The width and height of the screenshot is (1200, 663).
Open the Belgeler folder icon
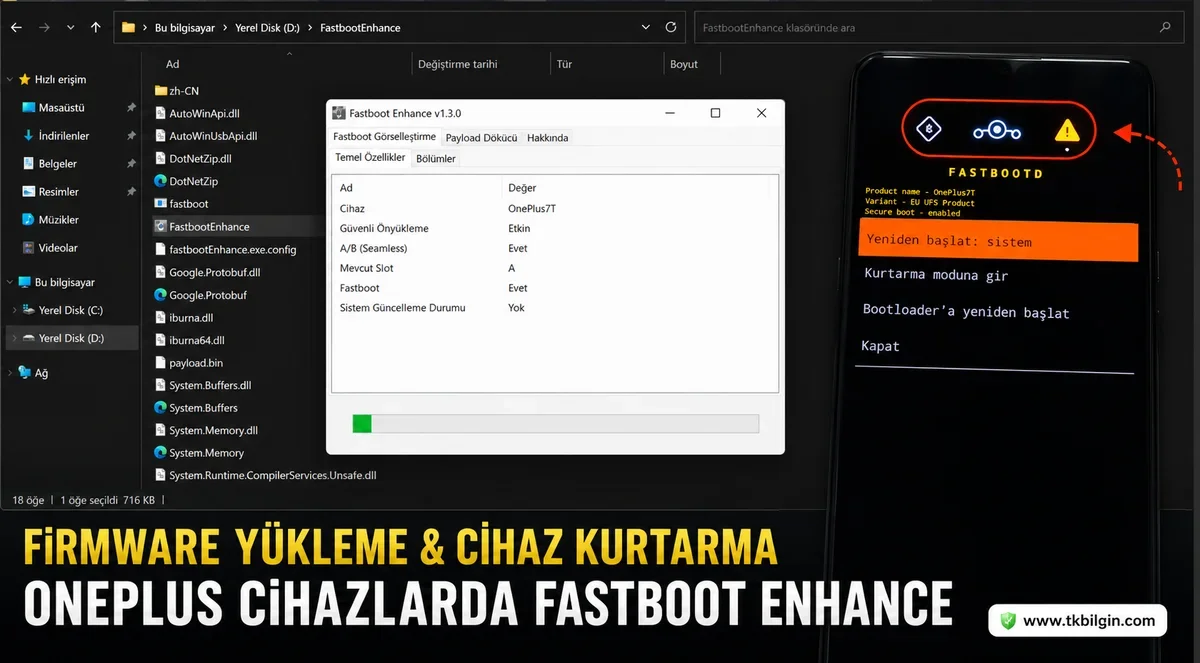click(28, 163)
